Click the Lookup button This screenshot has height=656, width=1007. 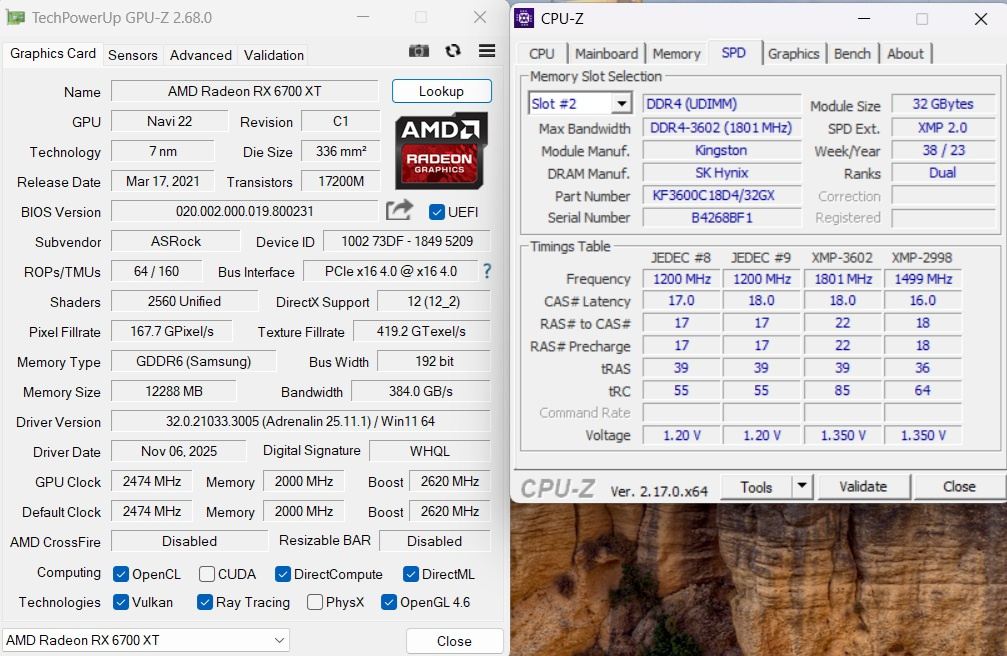click(x=441, y=90)
